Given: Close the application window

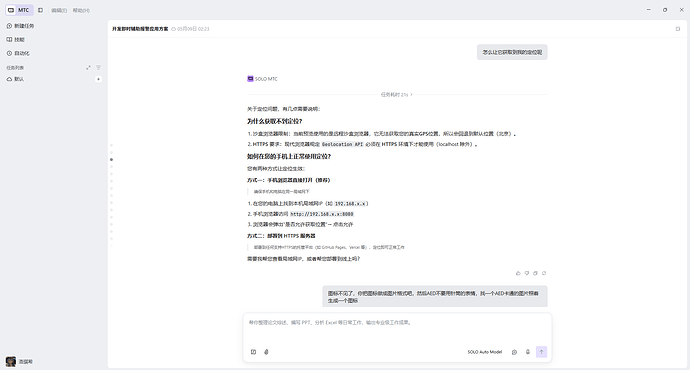Looking at the screenshot, I should tap(682, 10).
